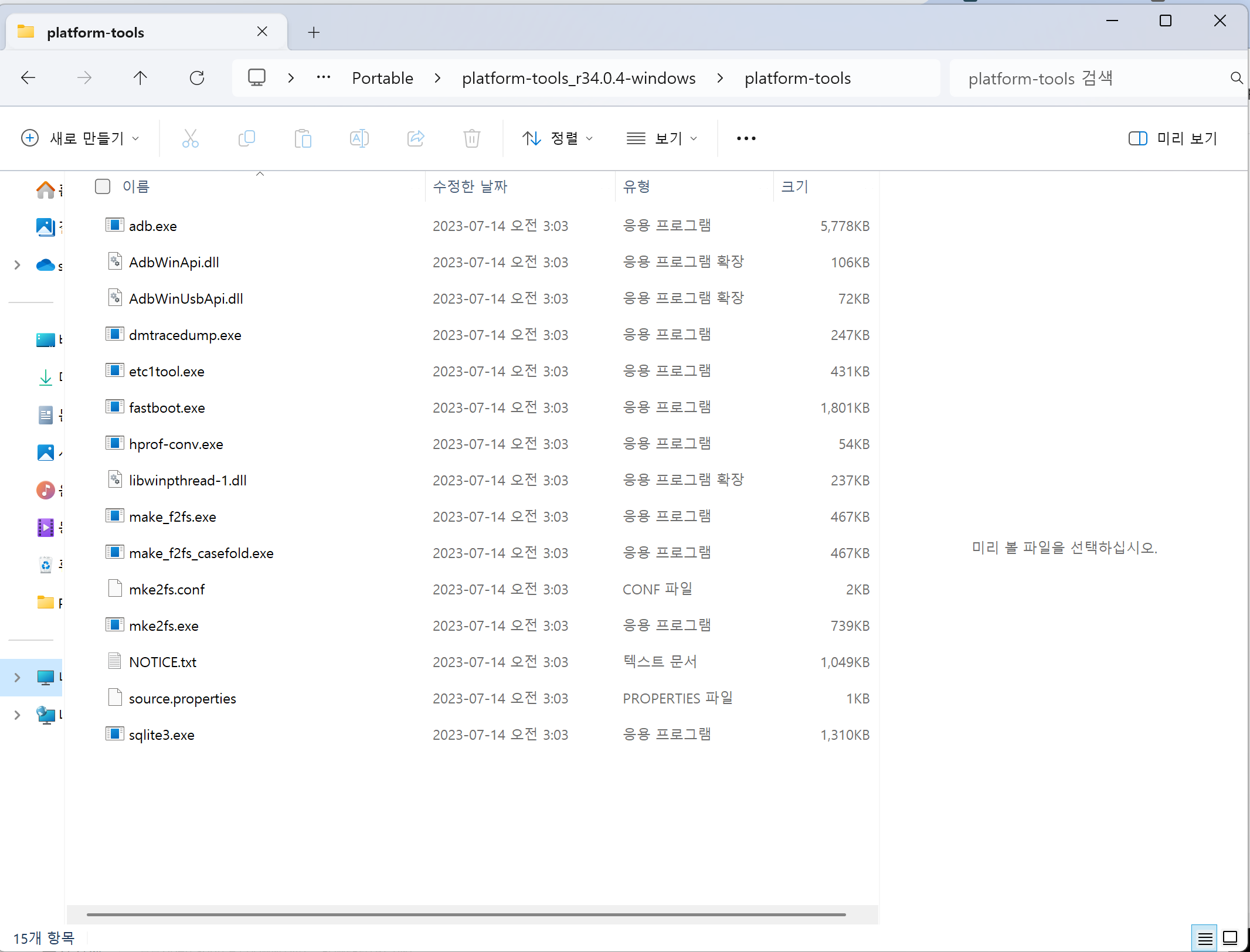Sort by the 수정한 날짜 column header
The width and height of the screenshot is (1250, 952).
(x=470, y=186)
